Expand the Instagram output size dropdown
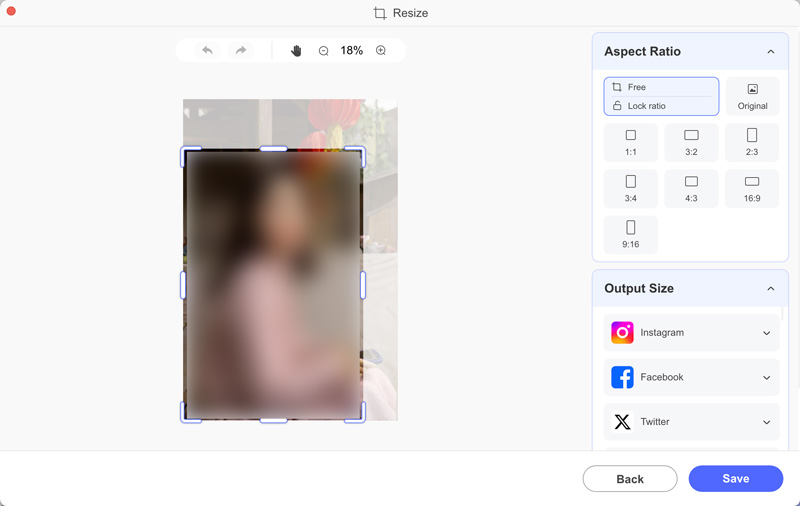This screenshot has width=800, height=506. tap(767, 333)
